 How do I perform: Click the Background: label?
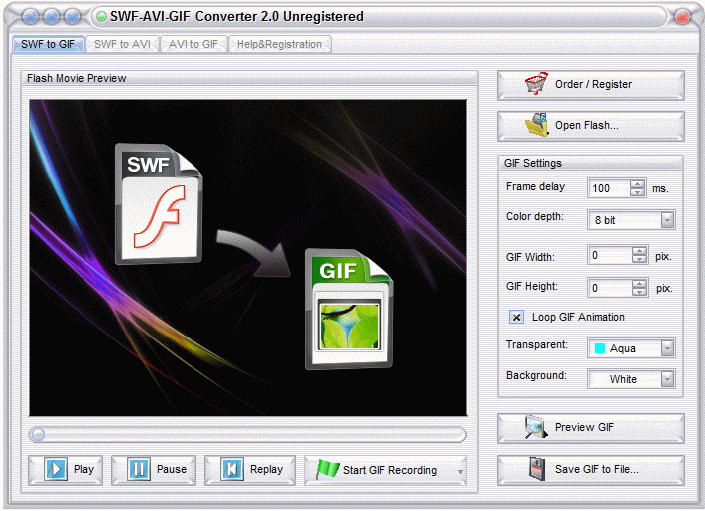point(536,375)
